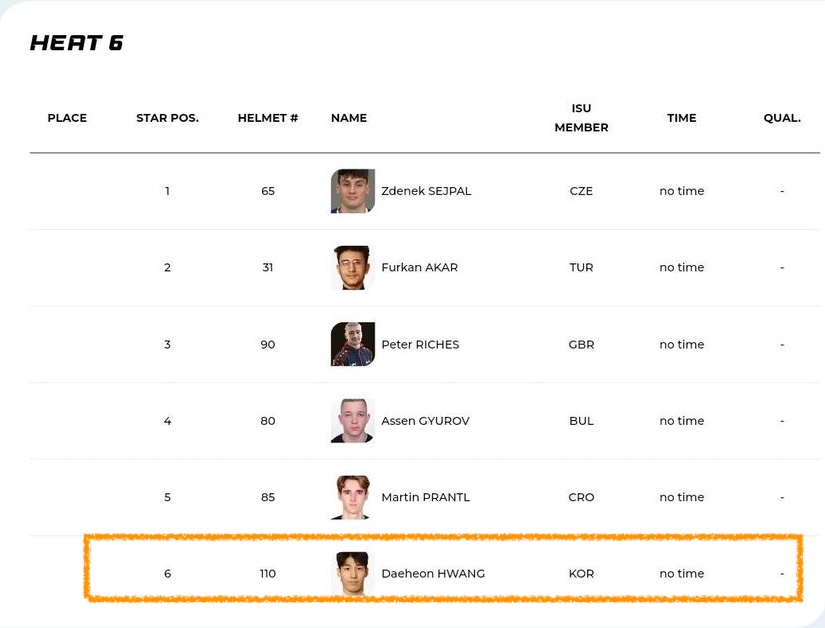Open the Martin PRANTL name link
825x628 pixels.
[425, 497]
